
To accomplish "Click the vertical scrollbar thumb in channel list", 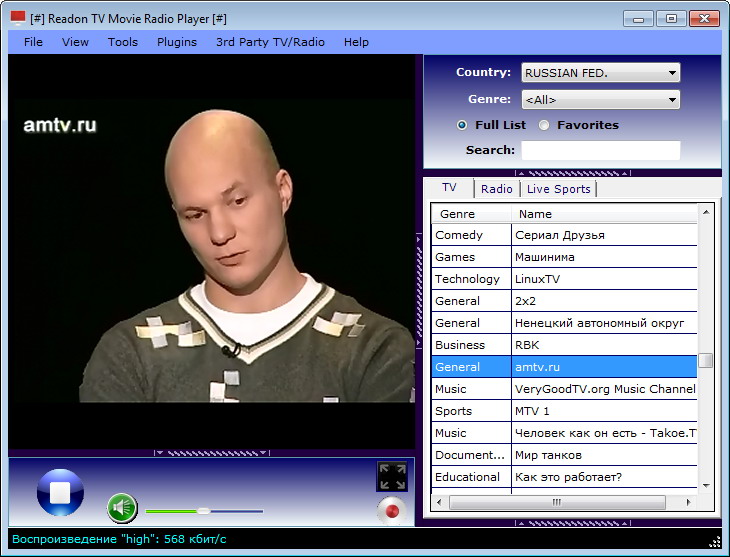I will (x=706, y=360).
